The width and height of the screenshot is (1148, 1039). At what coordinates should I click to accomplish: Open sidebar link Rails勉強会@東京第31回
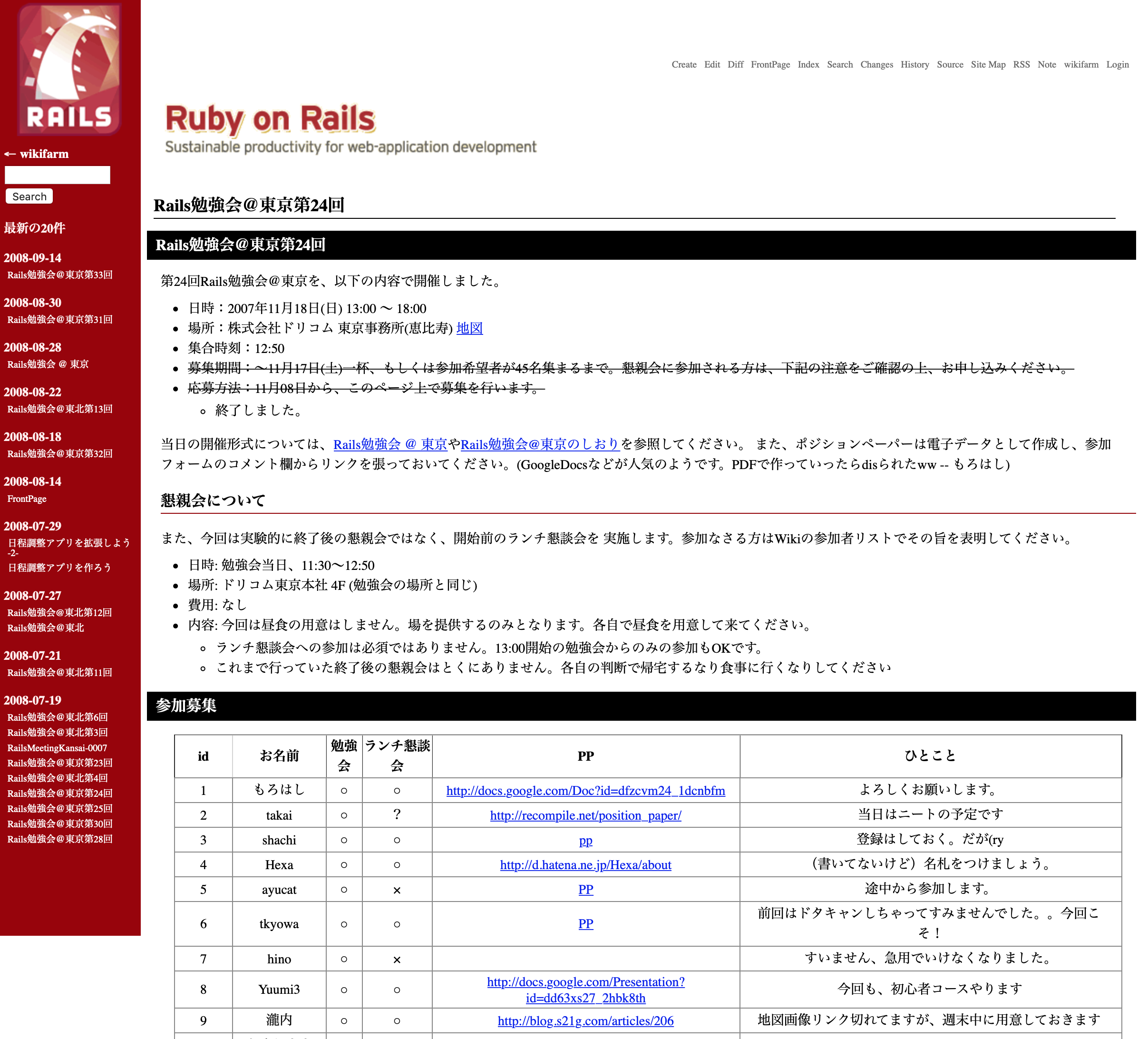(x=60, y=320)
